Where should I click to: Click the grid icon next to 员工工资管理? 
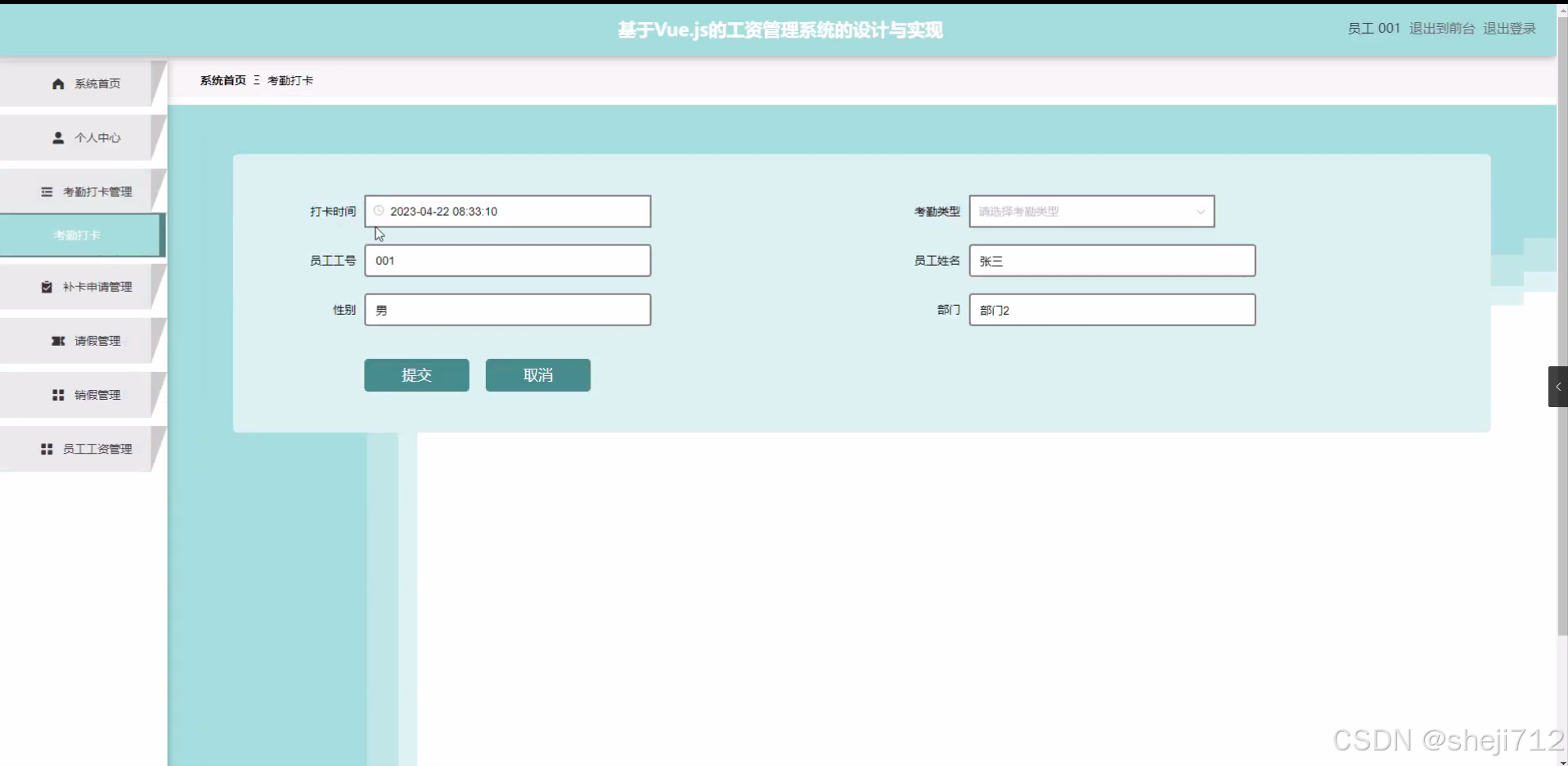[46, 449]
